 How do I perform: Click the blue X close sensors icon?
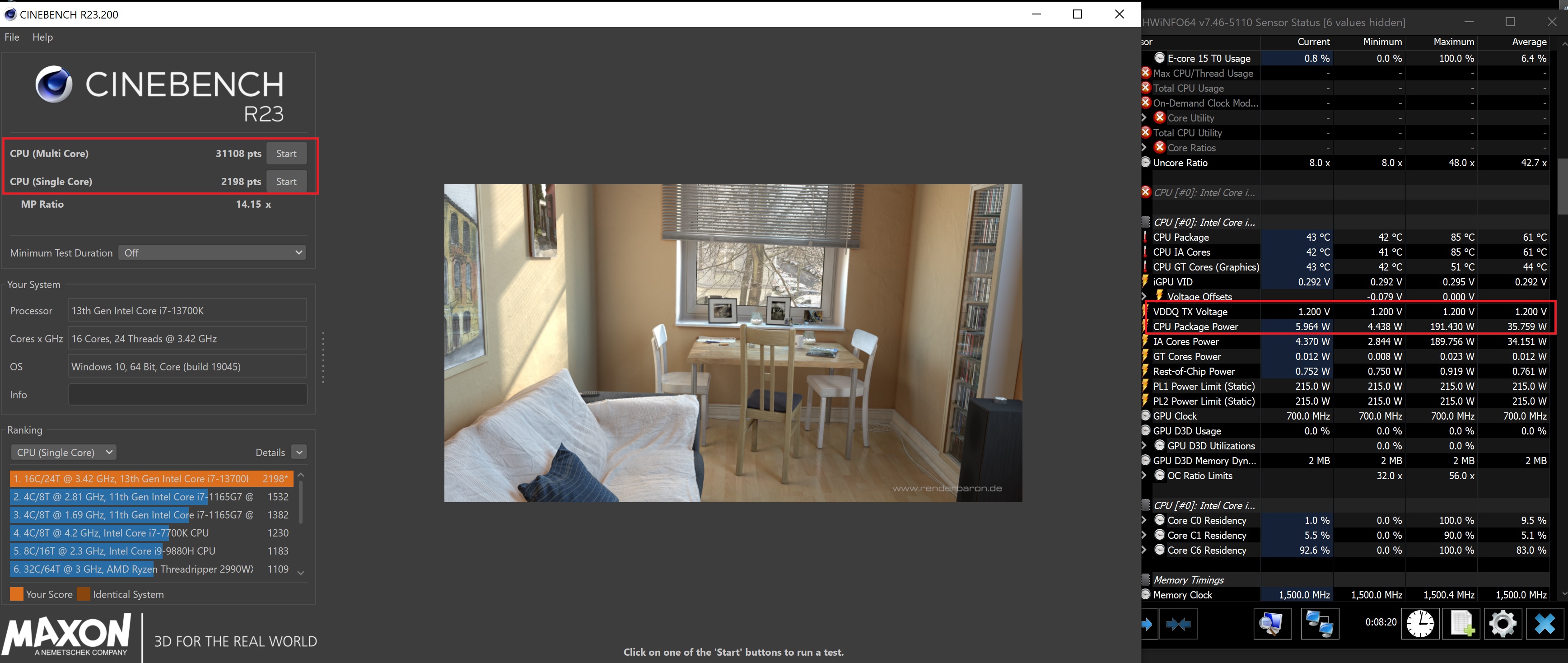(1544, 623)
